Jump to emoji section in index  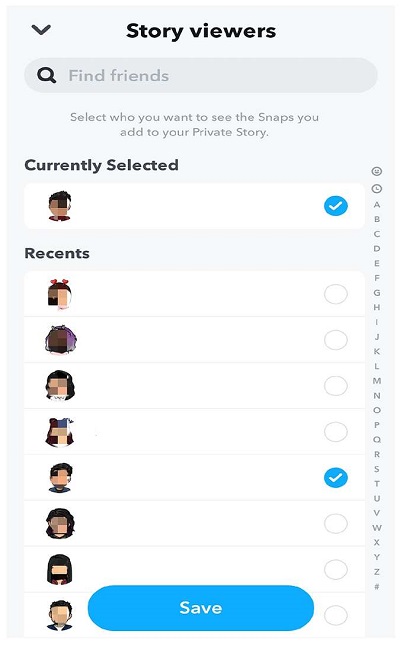pos(377,171)
